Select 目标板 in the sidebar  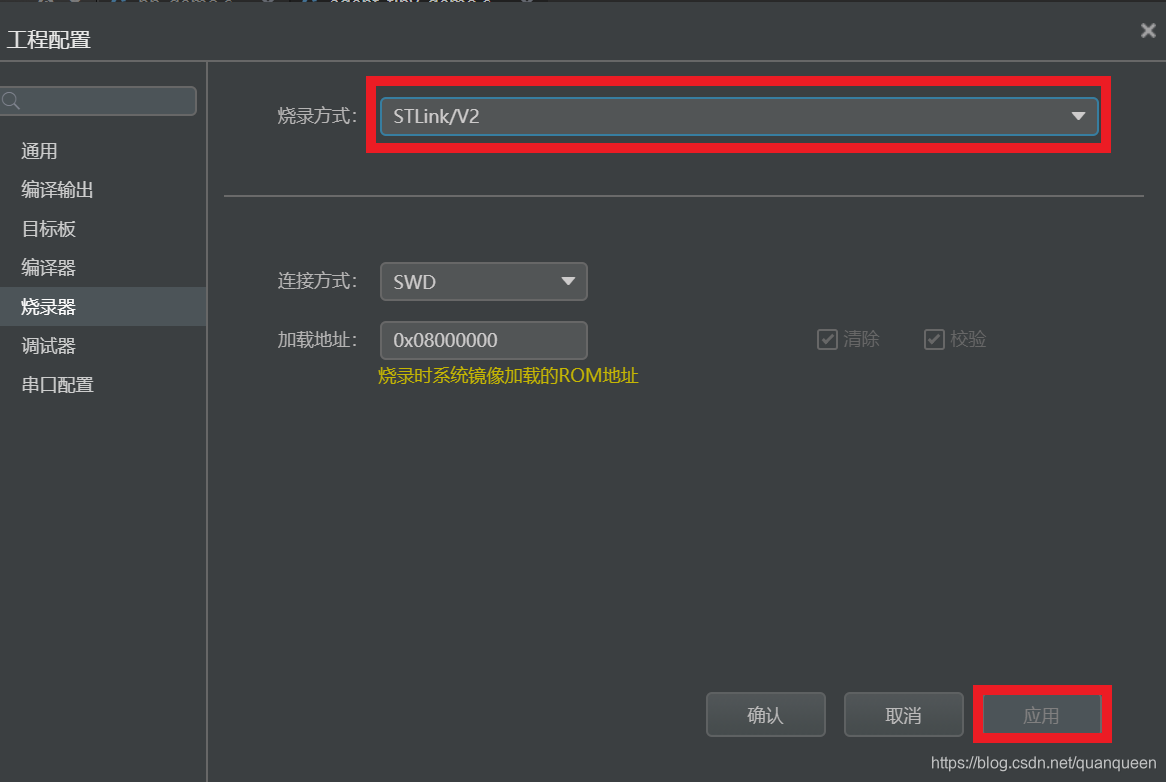(x=103, y=229)
